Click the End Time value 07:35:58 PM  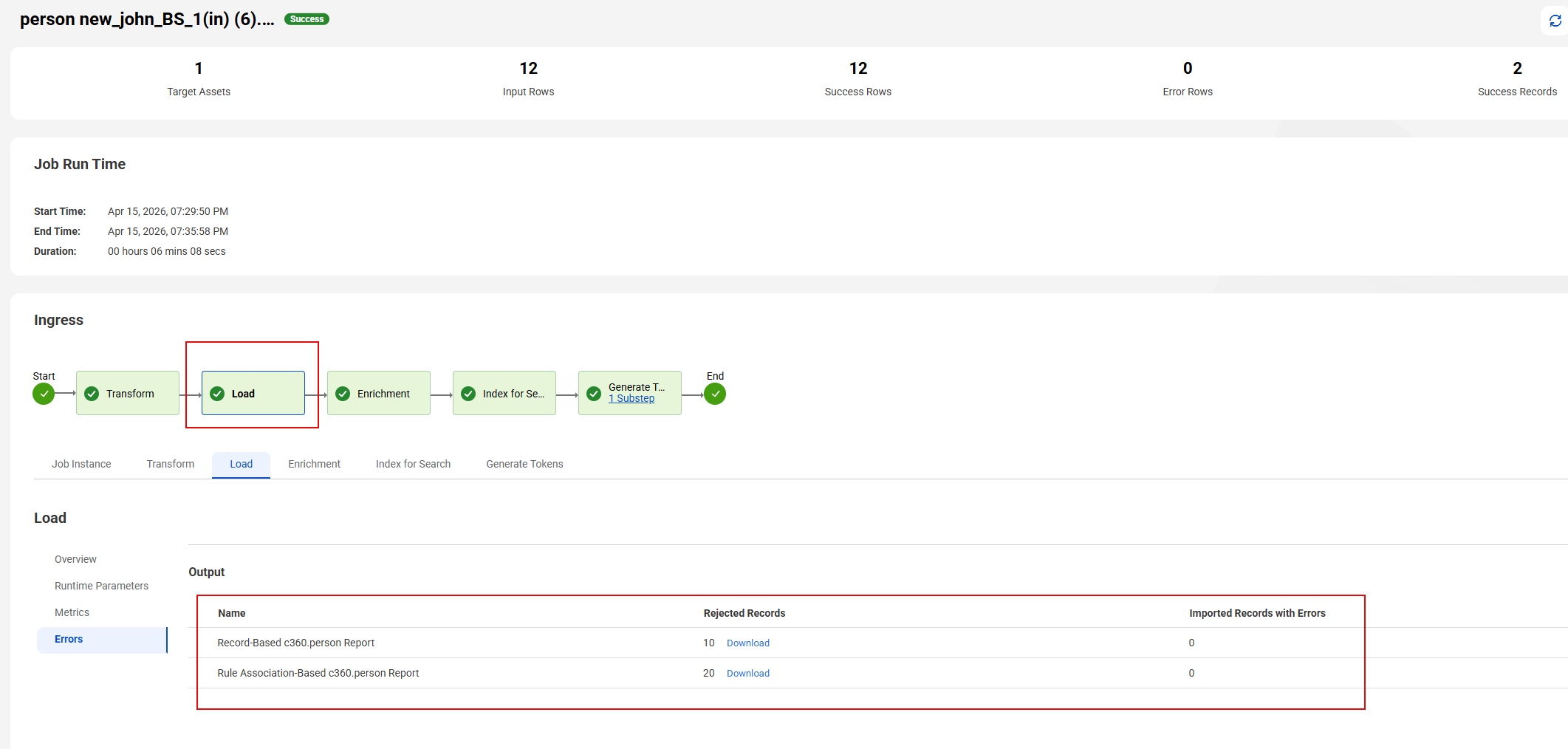point(168,231)
